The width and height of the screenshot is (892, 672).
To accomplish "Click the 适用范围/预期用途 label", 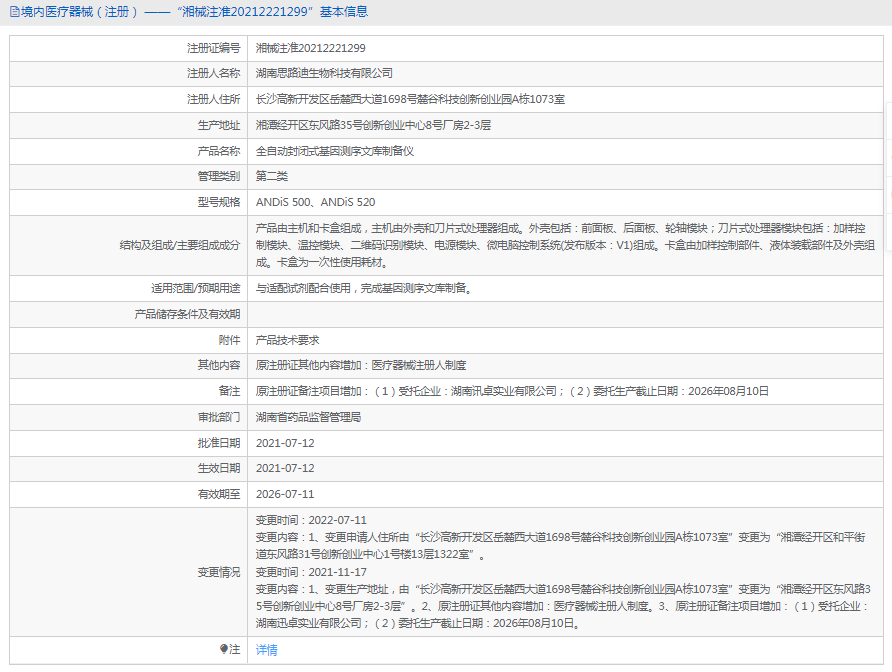I will click(196, 288).
